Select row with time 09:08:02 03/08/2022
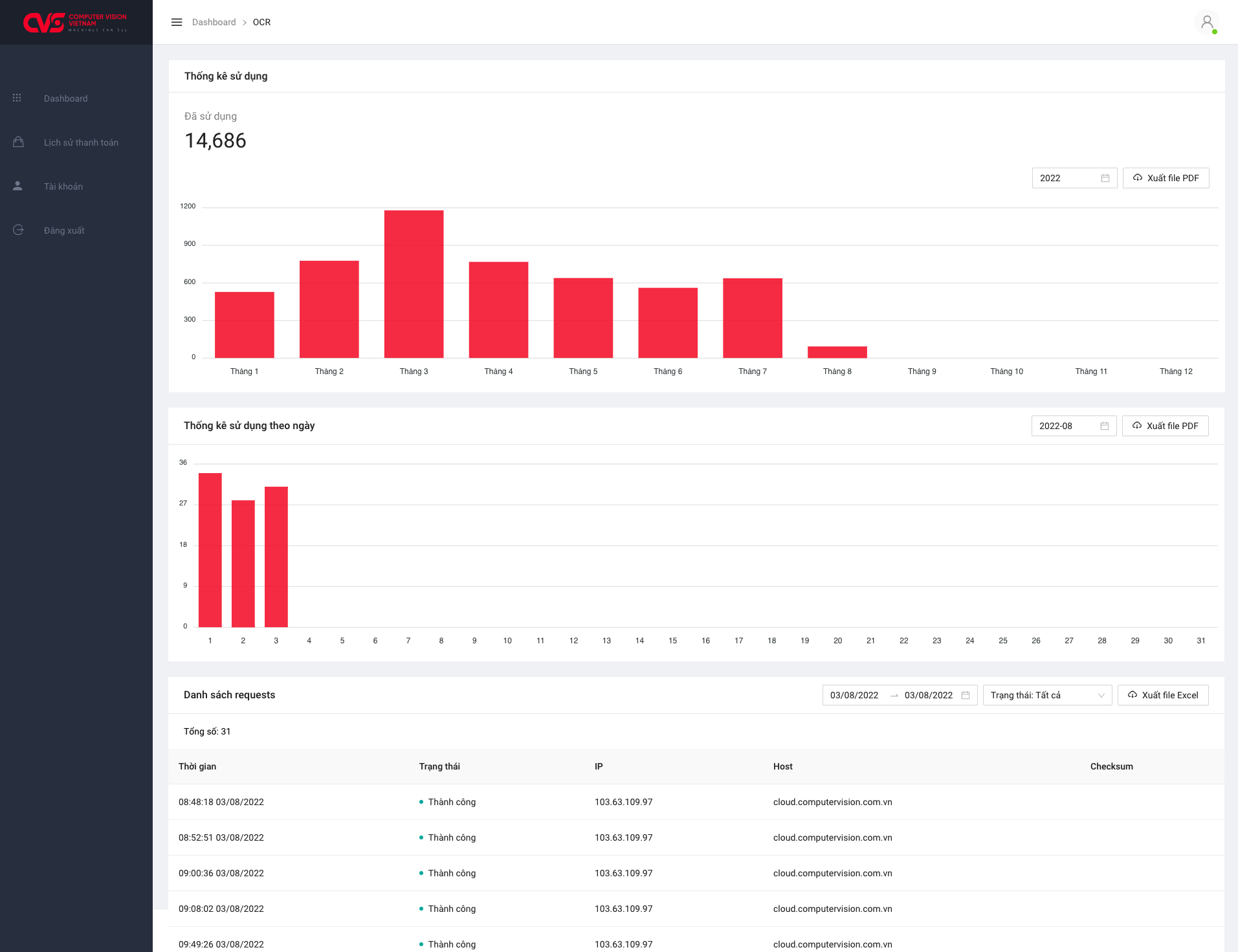Image resolution: width=1238 pixels, height=952 pixels. point(696,909)
